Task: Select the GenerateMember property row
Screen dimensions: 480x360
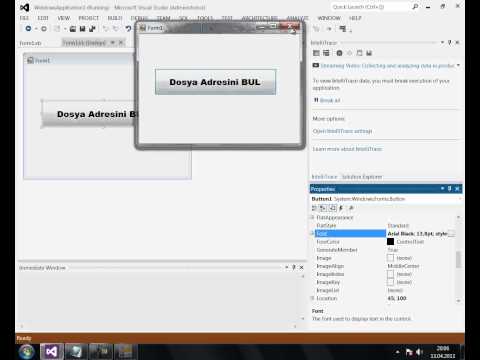Action: point(383,250)
